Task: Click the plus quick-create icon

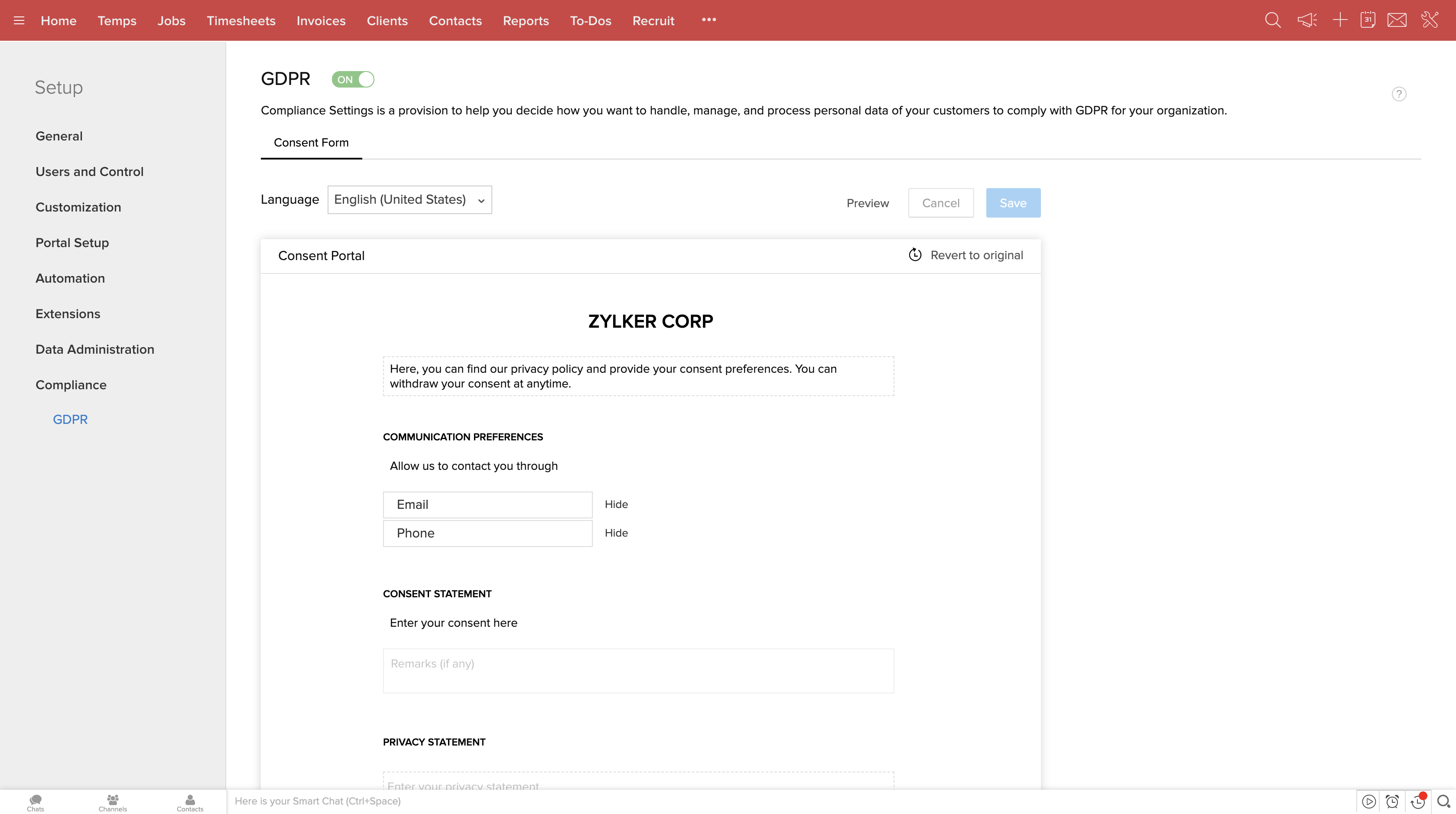Action: (x=1339, y=20)
